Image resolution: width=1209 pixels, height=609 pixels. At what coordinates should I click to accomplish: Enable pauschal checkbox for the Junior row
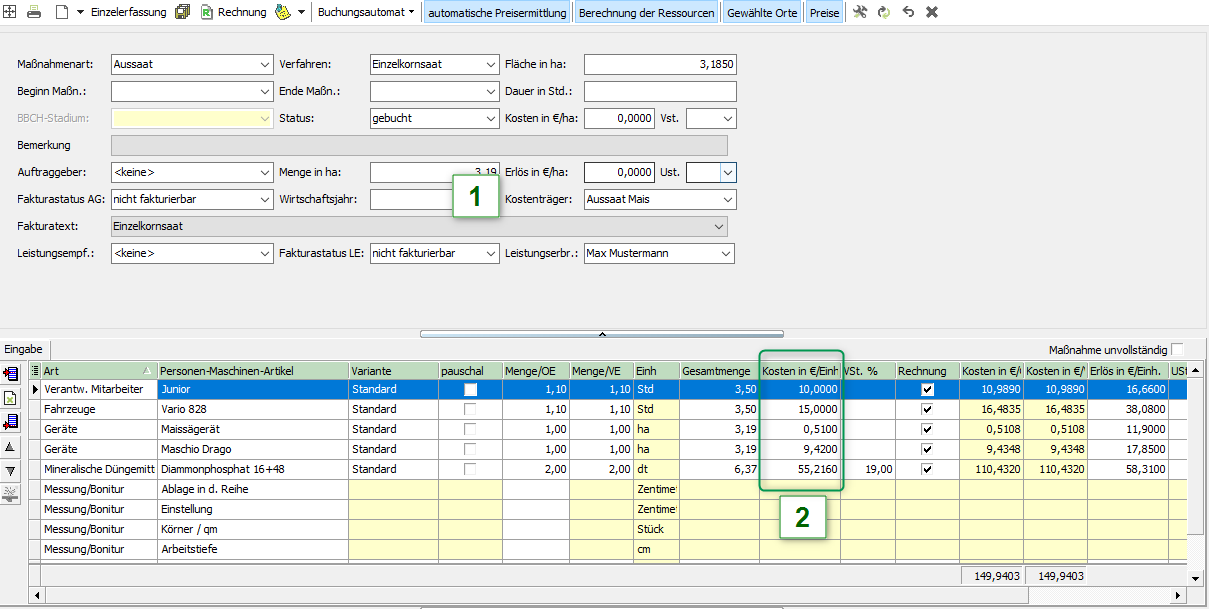[x=470, y=389]
